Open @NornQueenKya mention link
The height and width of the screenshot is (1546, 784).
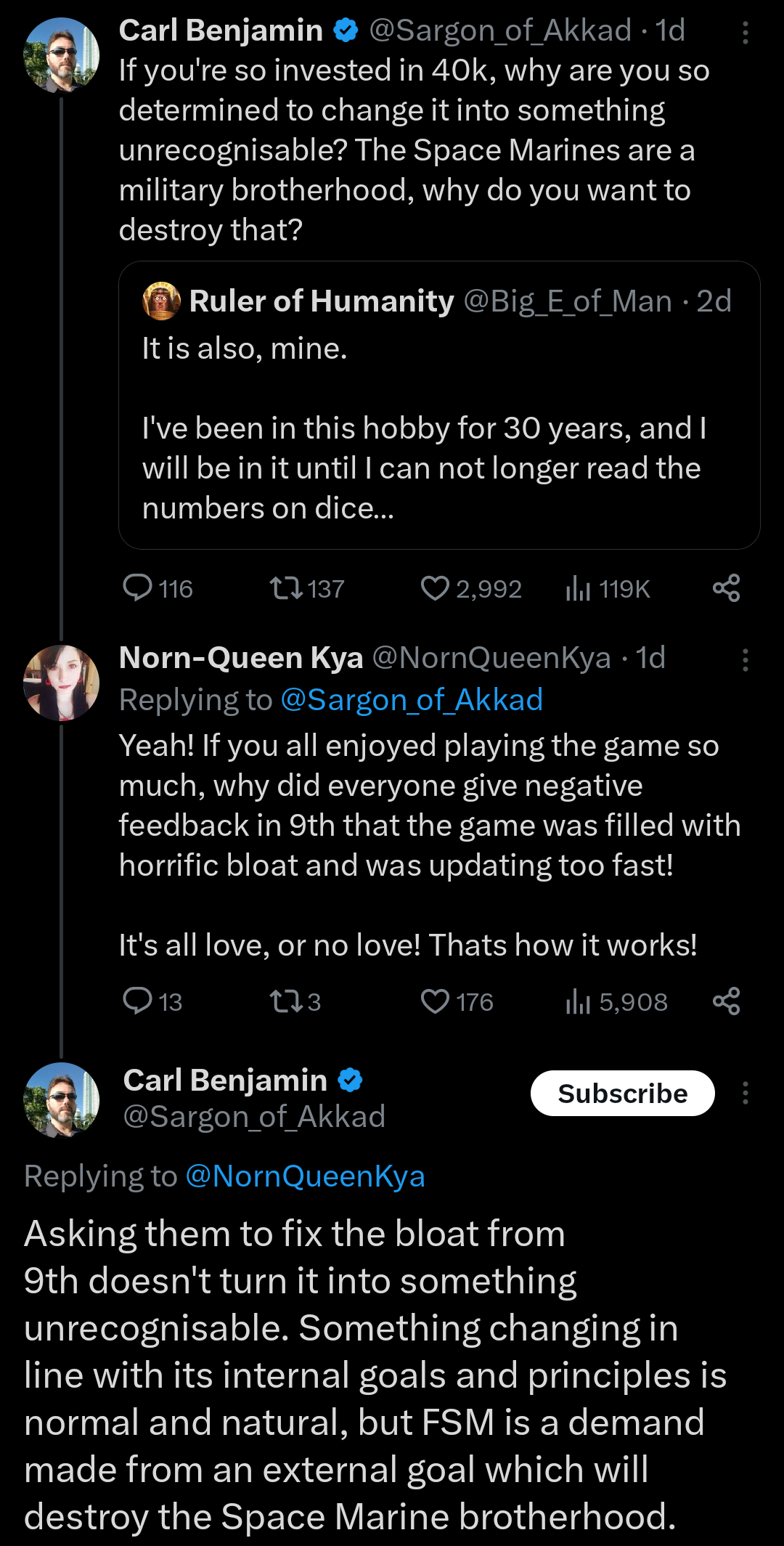click(x=305, y=1176)
